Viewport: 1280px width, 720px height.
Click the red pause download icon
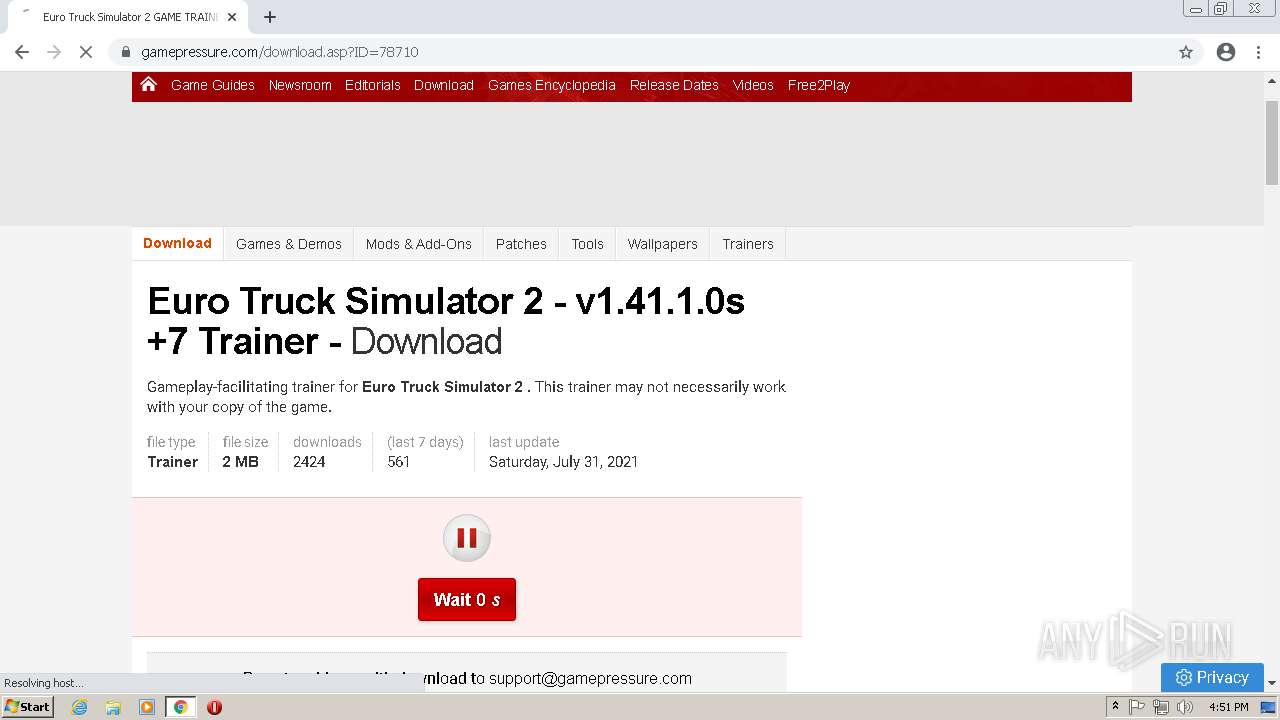467,538
